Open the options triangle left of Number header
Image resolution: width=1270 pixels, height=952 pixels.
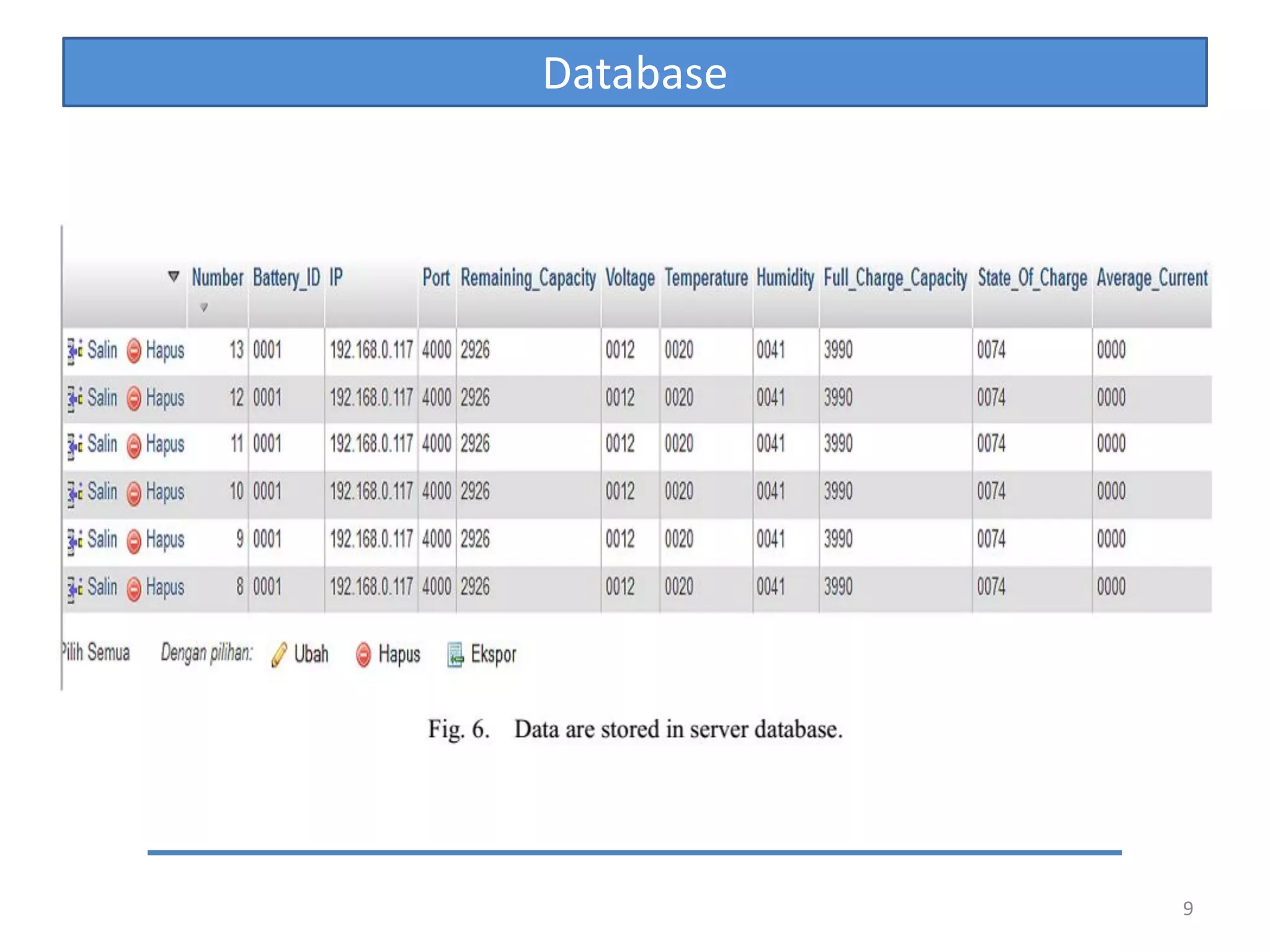174,276
